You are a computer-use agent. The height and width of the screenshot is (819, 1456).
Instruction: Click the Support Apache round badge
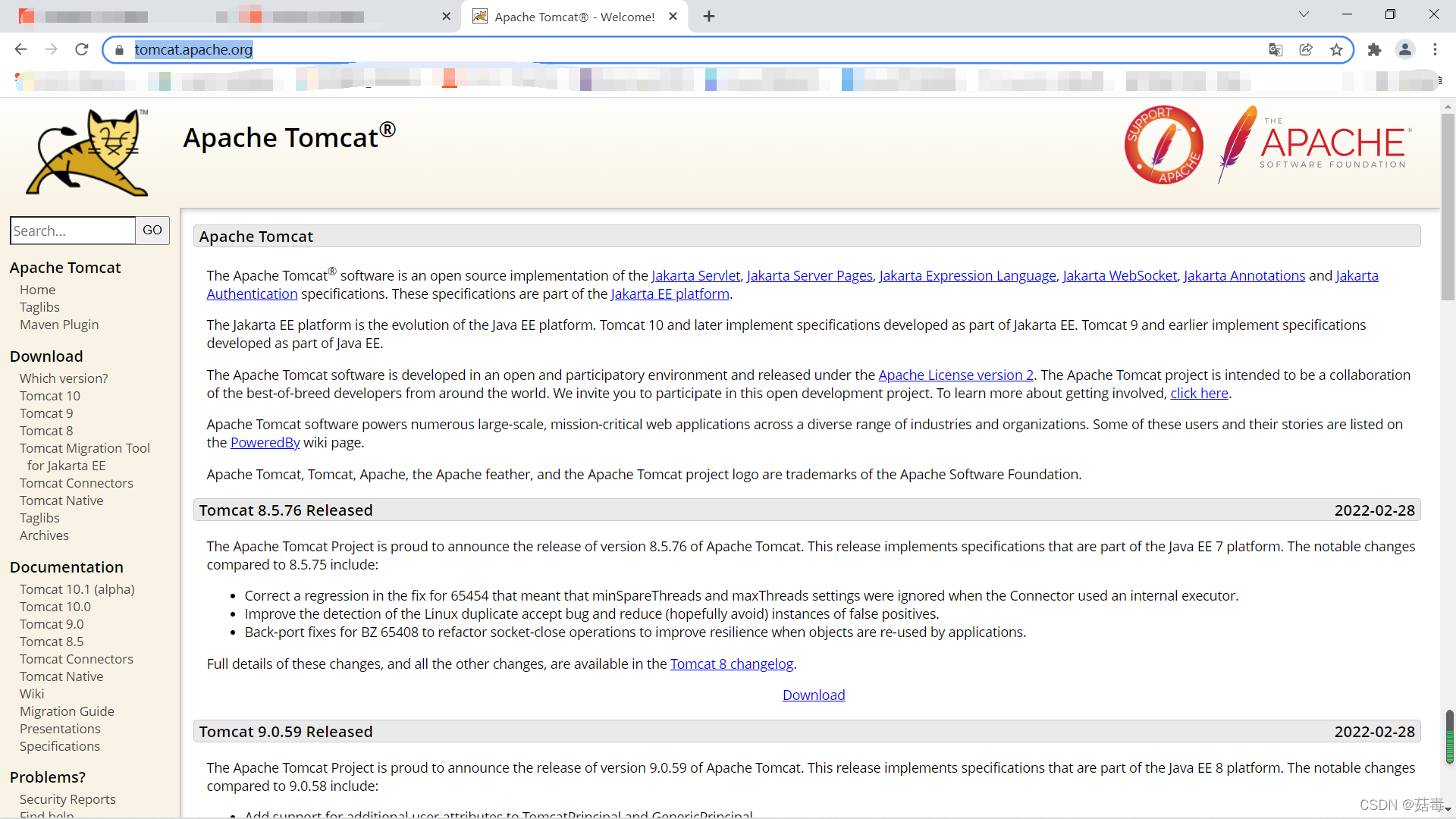1163,145
